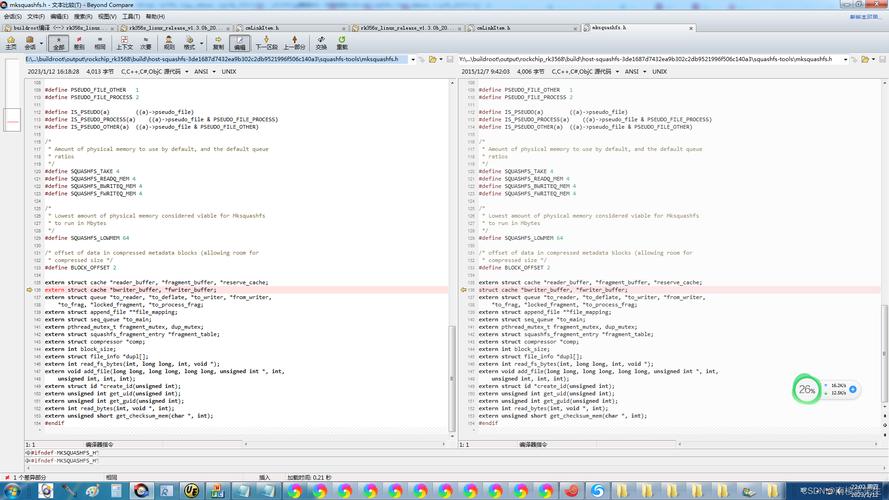Go to the 主页 (Home) toolbar icon

coord(11,43)
